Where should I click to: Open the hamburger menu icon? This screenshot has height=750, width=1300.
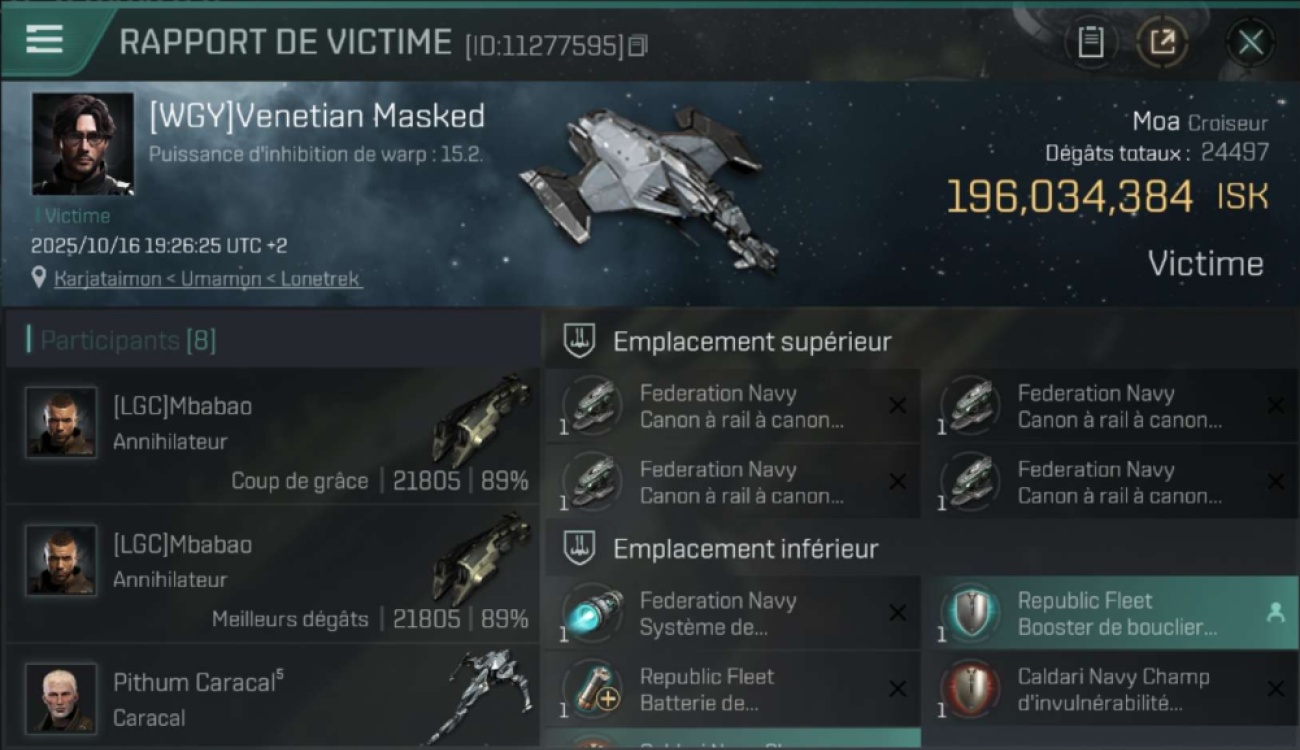point(44,39)
